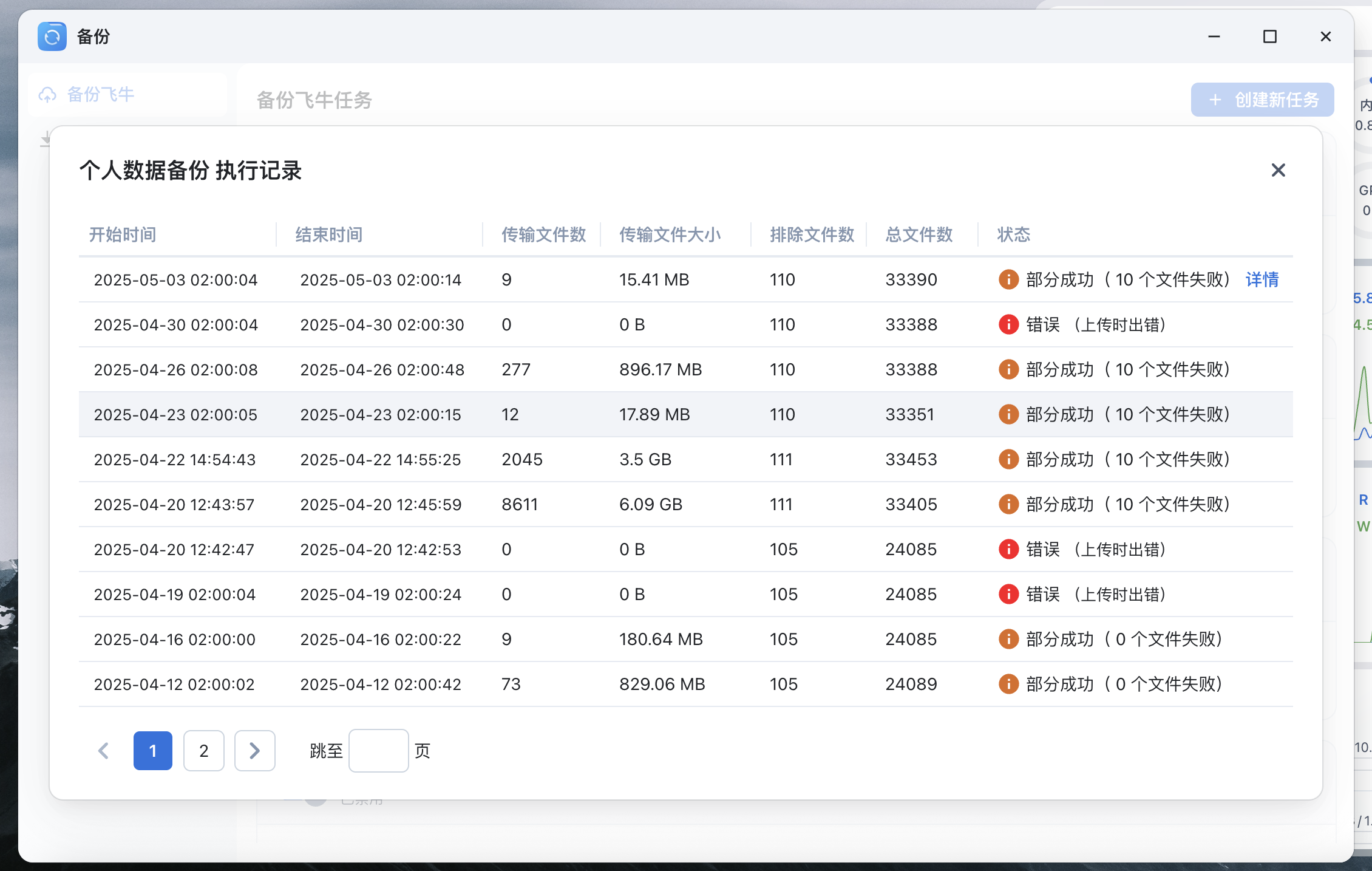
Task: Click total files 33390 cell
Action: coord(911,279)
